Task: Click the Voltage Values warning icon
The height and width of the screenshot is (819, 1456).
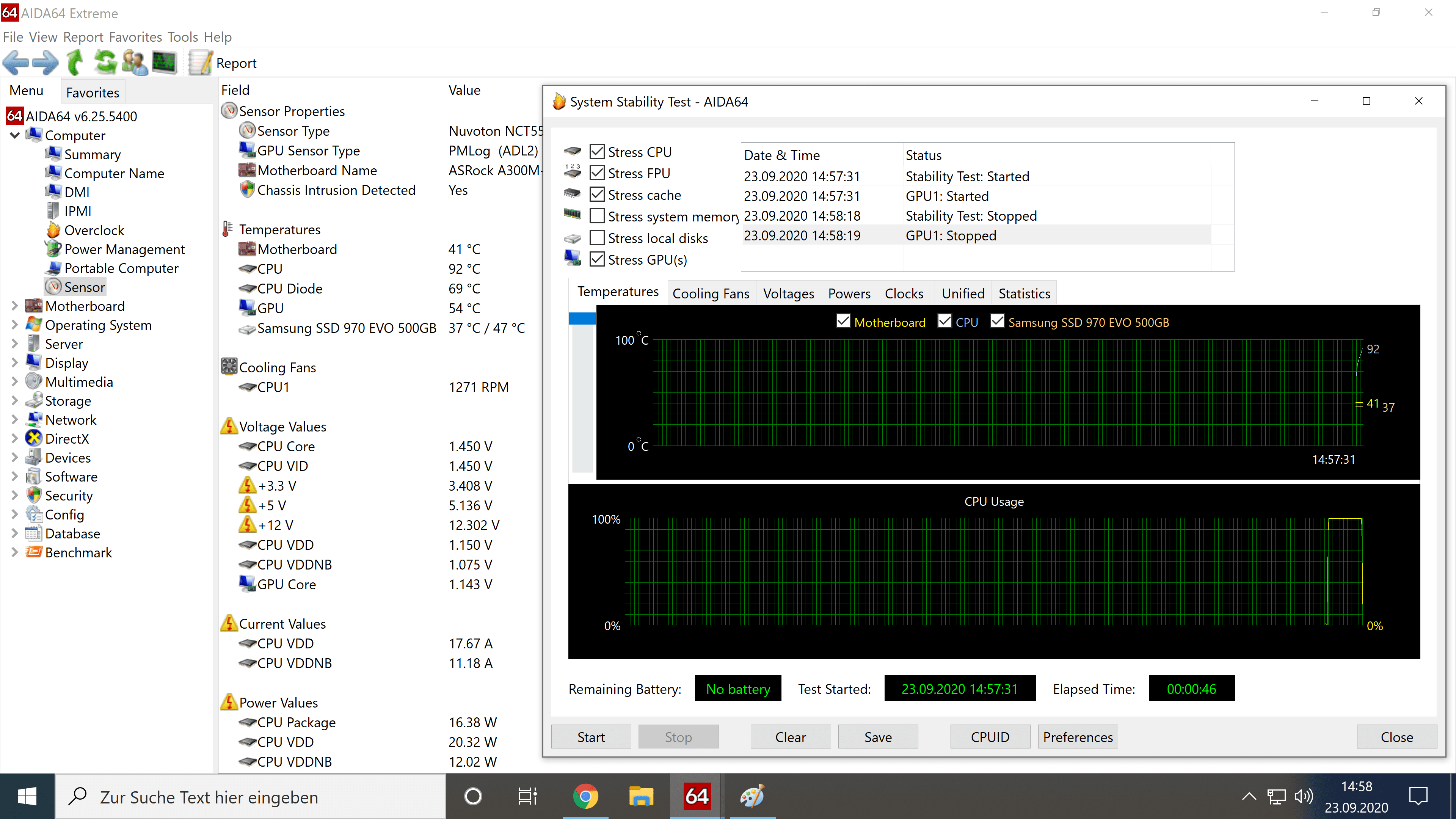Action: (229, 425)
